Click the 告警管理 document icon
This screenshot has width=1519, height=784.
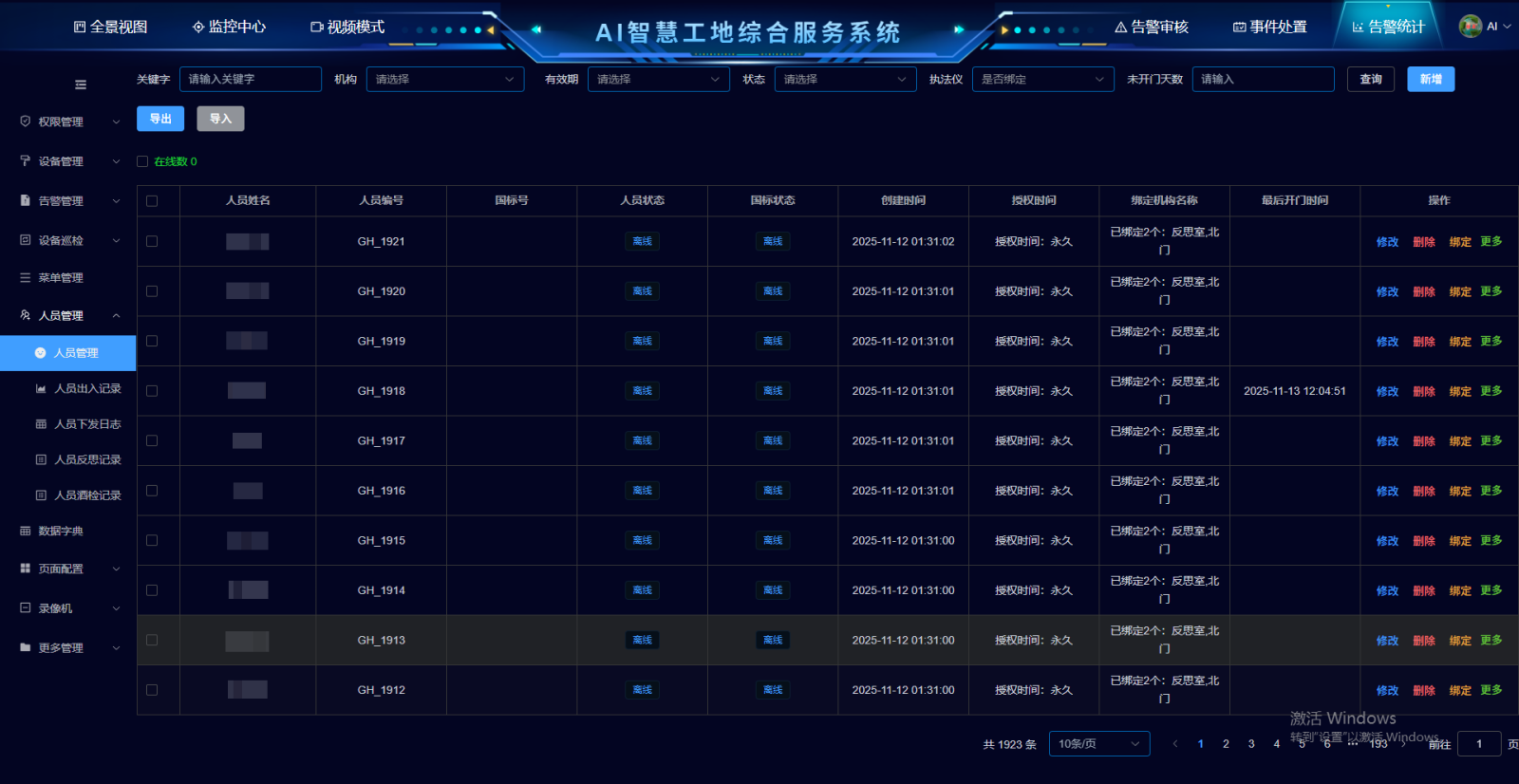tap(26, 201)
